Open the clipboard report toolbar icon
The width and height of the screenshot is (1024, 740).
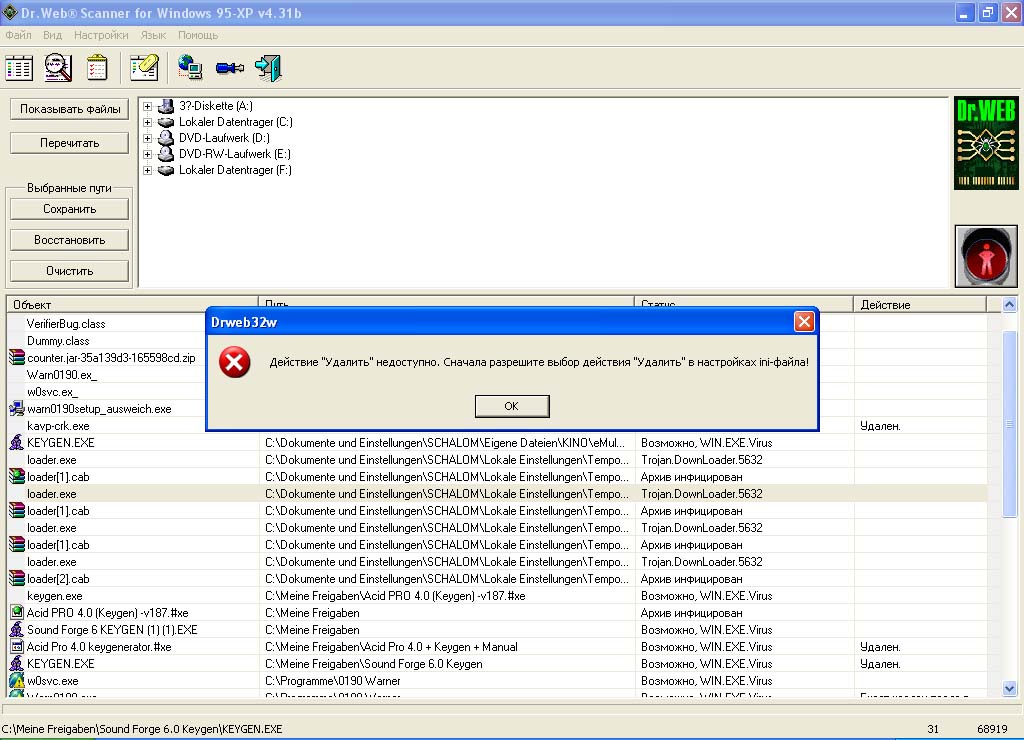[x=97, y=68]
